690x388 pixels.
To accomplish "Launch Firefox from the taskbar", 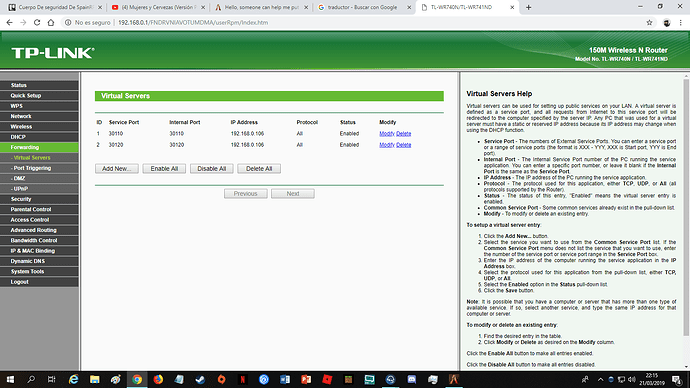I will (x=158, y=379).
